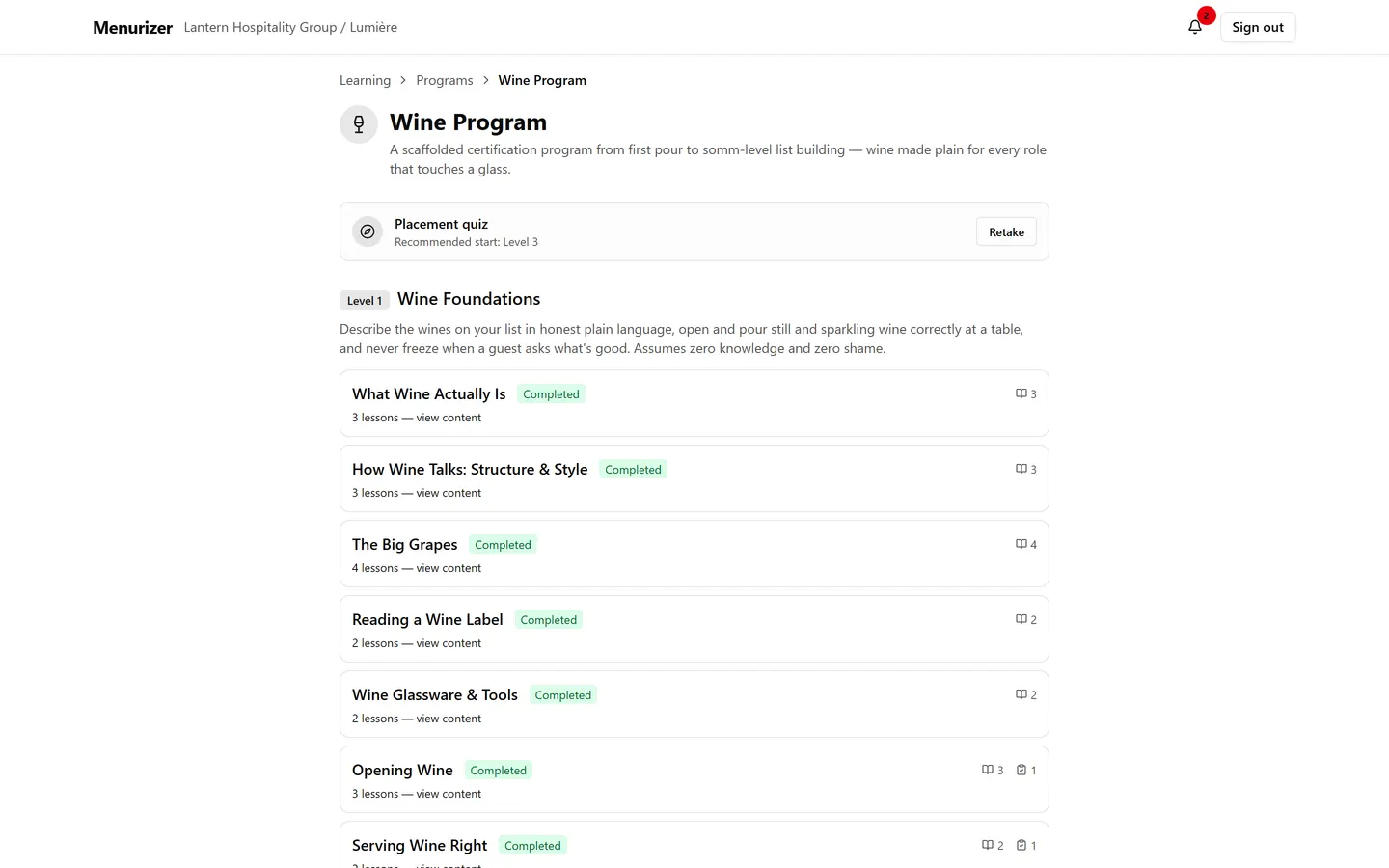
Task: Expand the Opening Wine module
Action: [694, 779]
